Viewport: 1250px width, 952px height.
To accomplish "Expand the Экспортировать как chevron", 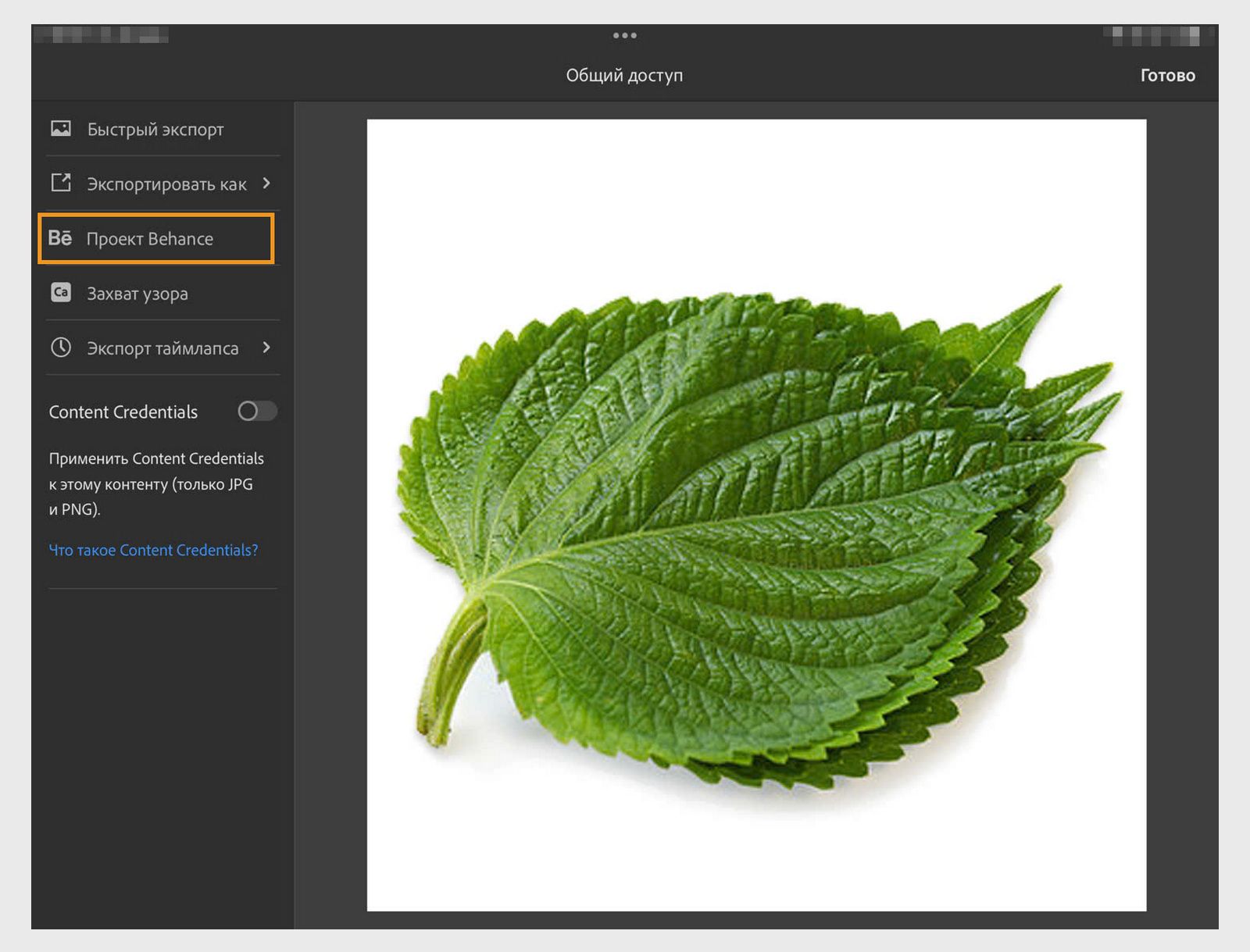I will pyautogui.click(x=266, y=183).
